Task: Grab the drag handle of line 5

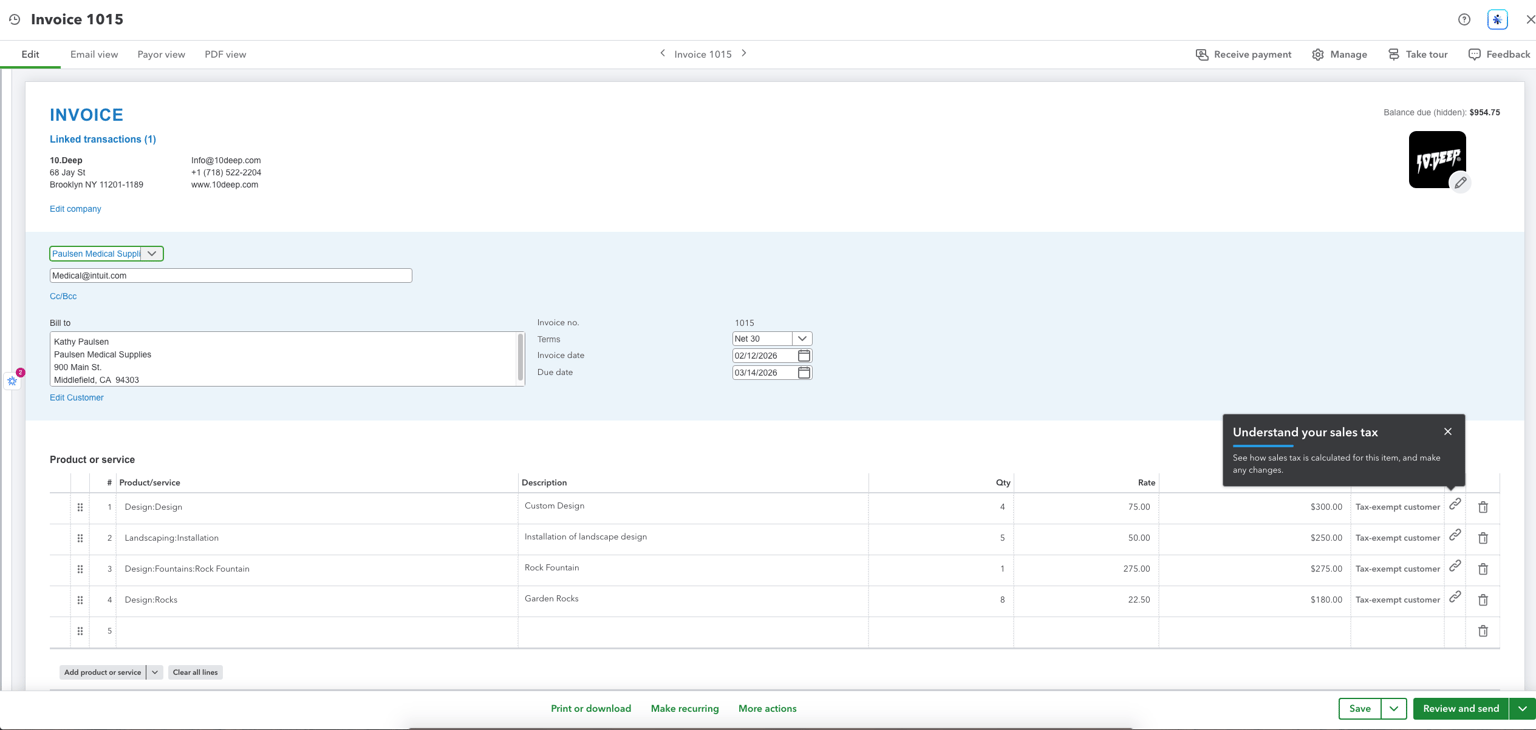Action: point(80,631)
